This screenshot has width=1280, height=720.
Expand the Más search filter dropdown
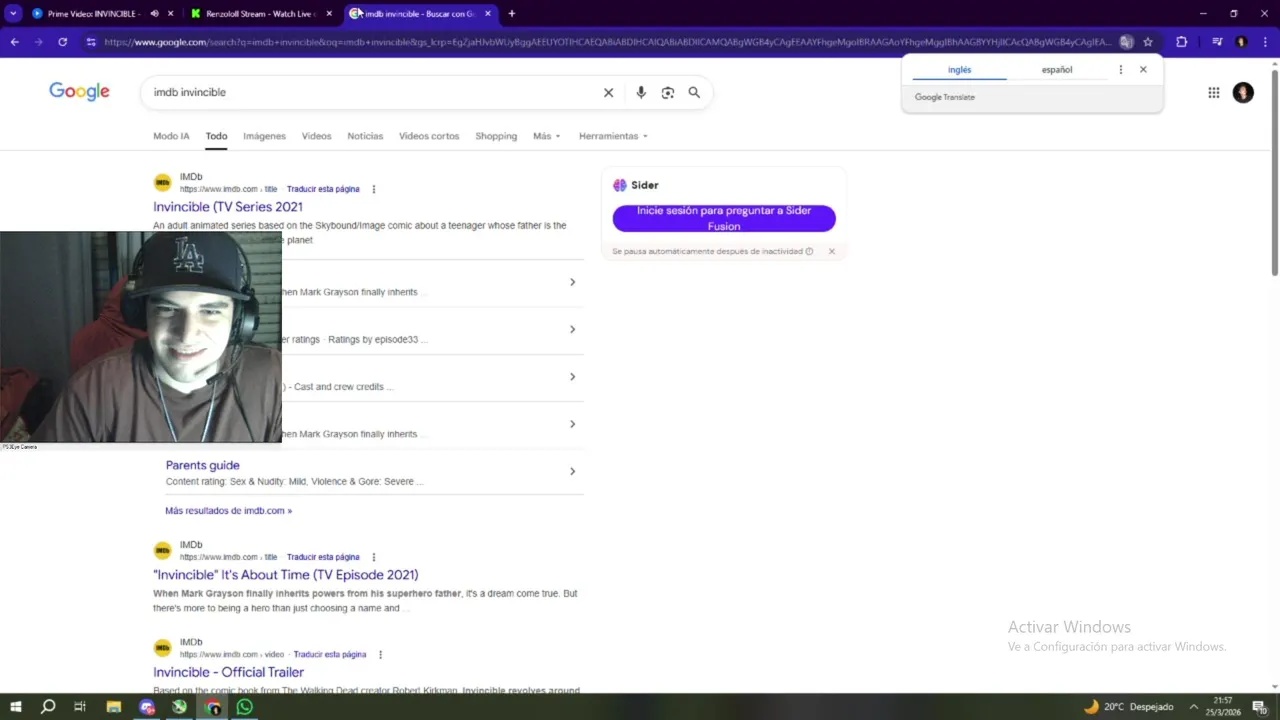547,136
